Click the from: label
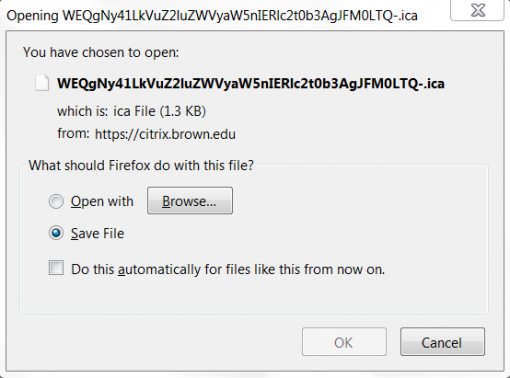Image resolution: width=510 pixels, height=378 pixels. 74,133
